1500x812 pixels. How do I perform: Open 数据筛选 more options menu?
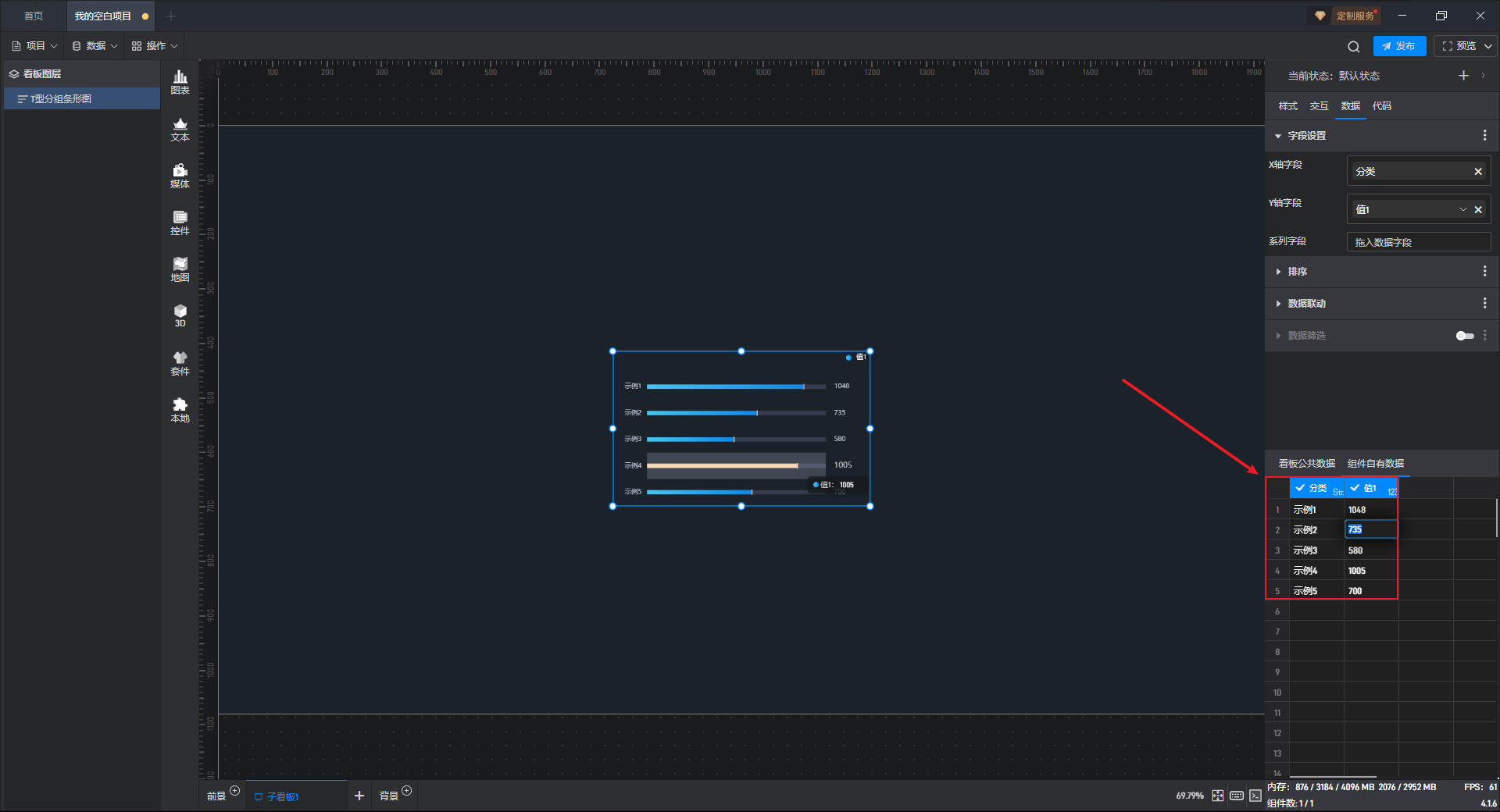tap(1484, 335)
